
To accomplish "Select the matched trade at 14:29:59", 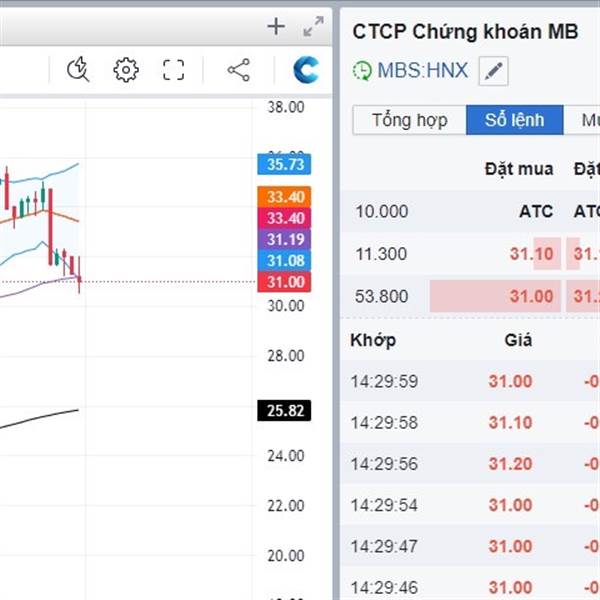I will coord(470,381).
